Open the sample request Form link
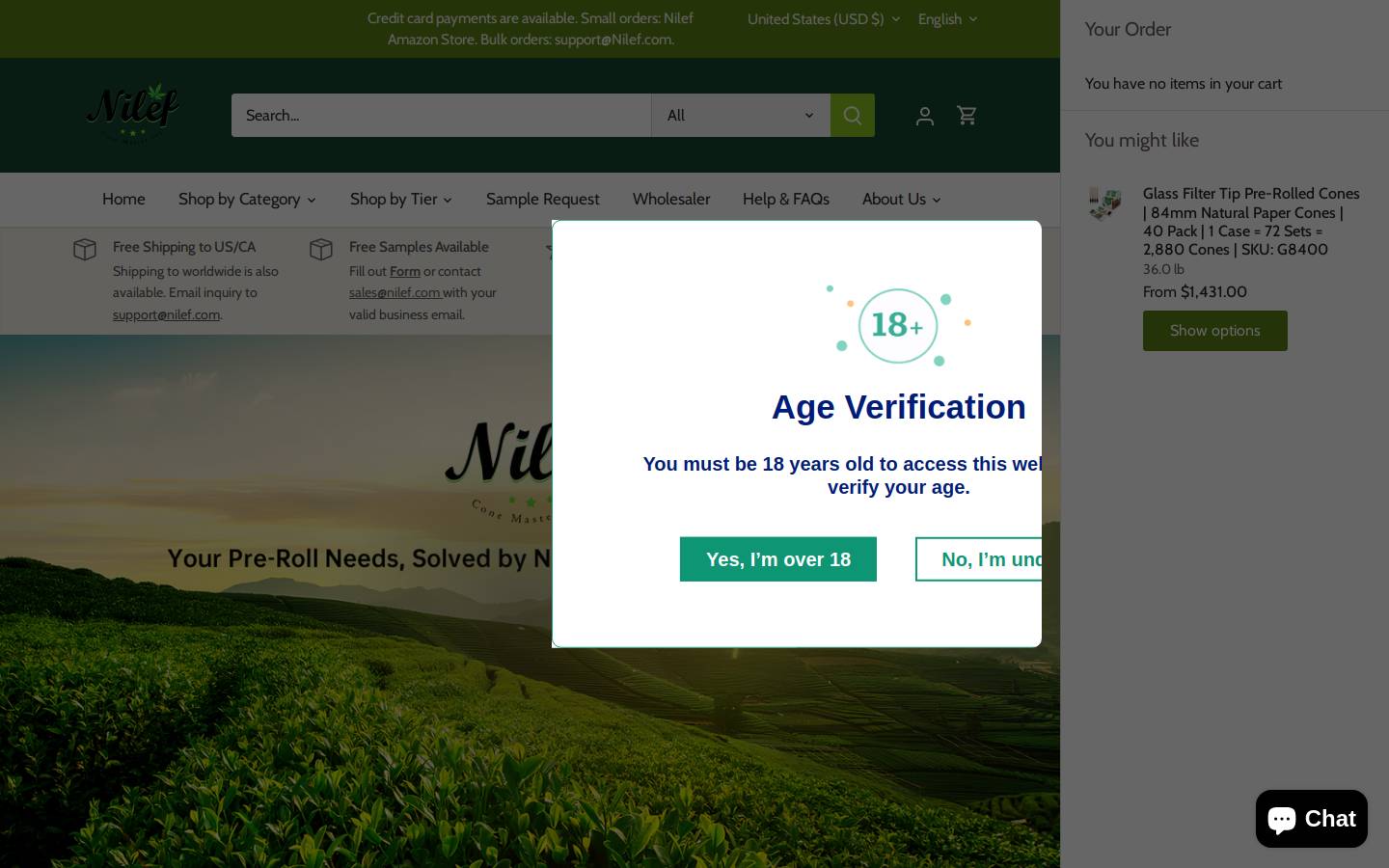 tap(405, 272)
